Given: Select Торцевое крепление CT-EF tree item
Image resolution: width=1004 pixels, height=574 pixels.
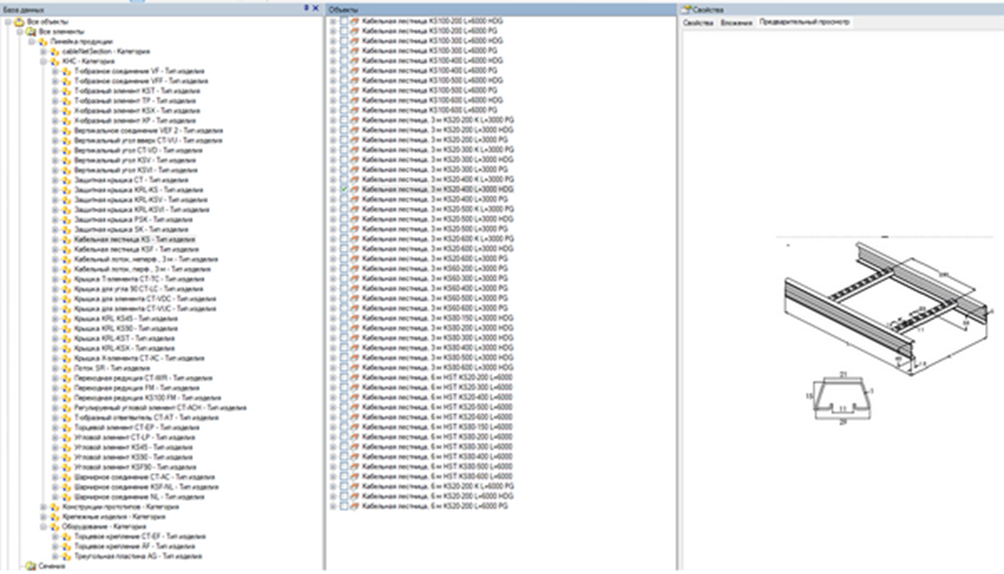Looking at the screenshot, I should [139, 537].
